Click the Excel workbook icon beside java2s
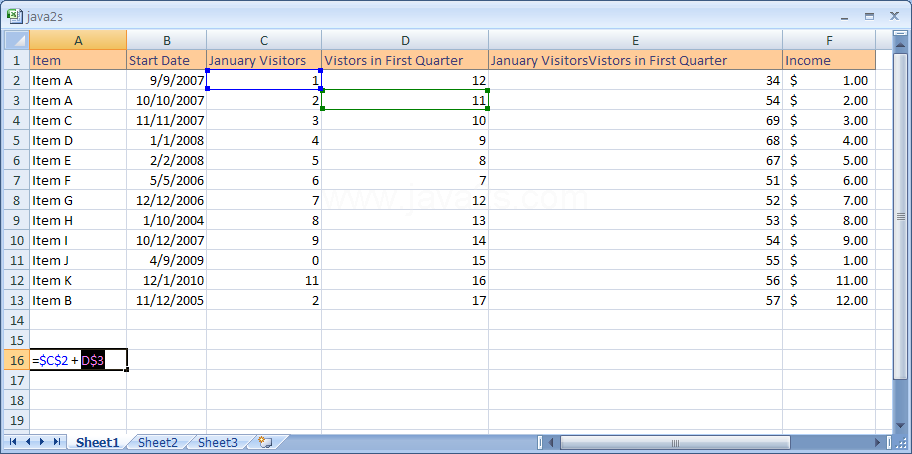Image resolution: width=912 pixels, height=454 pixels. tap(14, 16)
